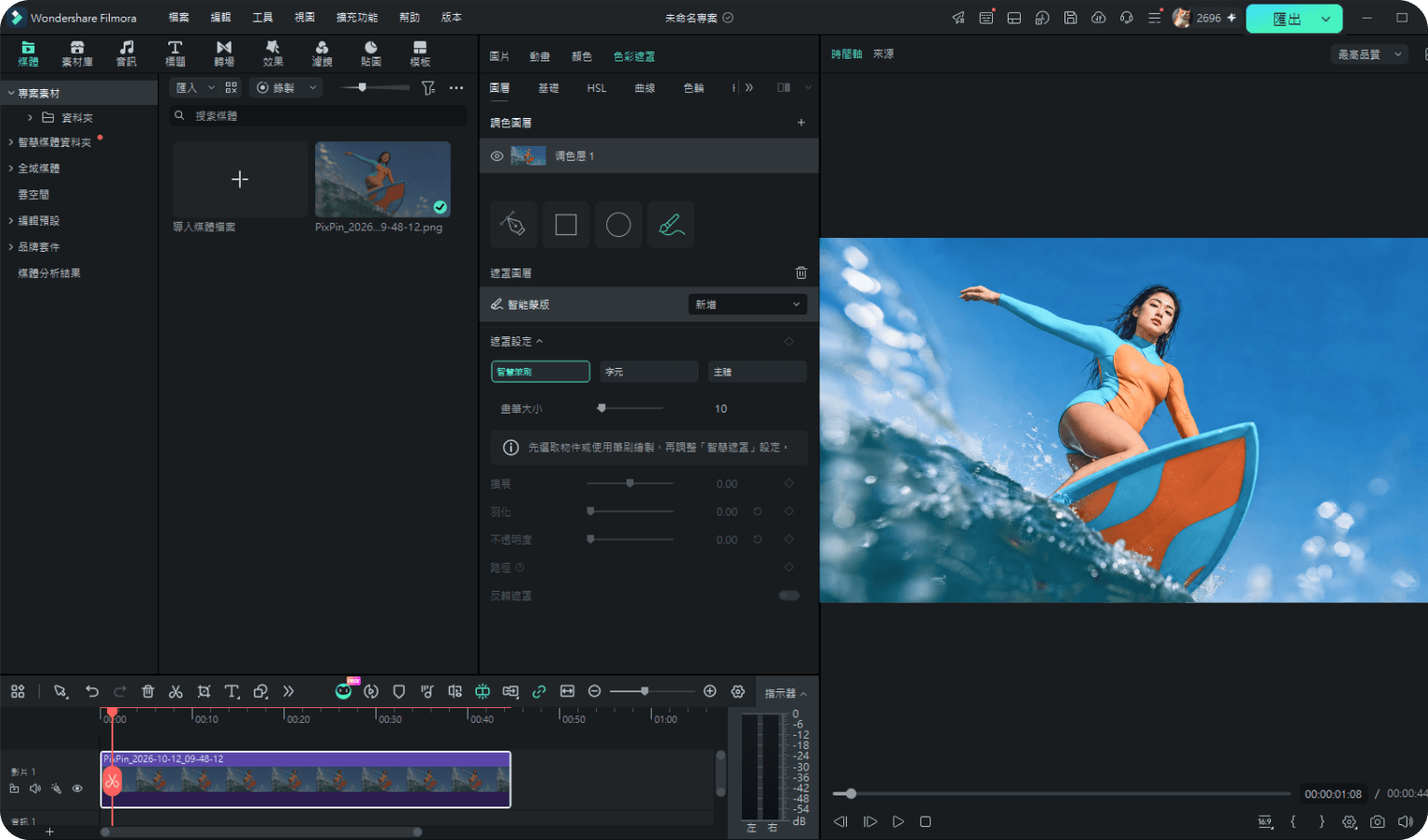
Task: Open the preview quality dropdown
Action: click(1368, 55)
